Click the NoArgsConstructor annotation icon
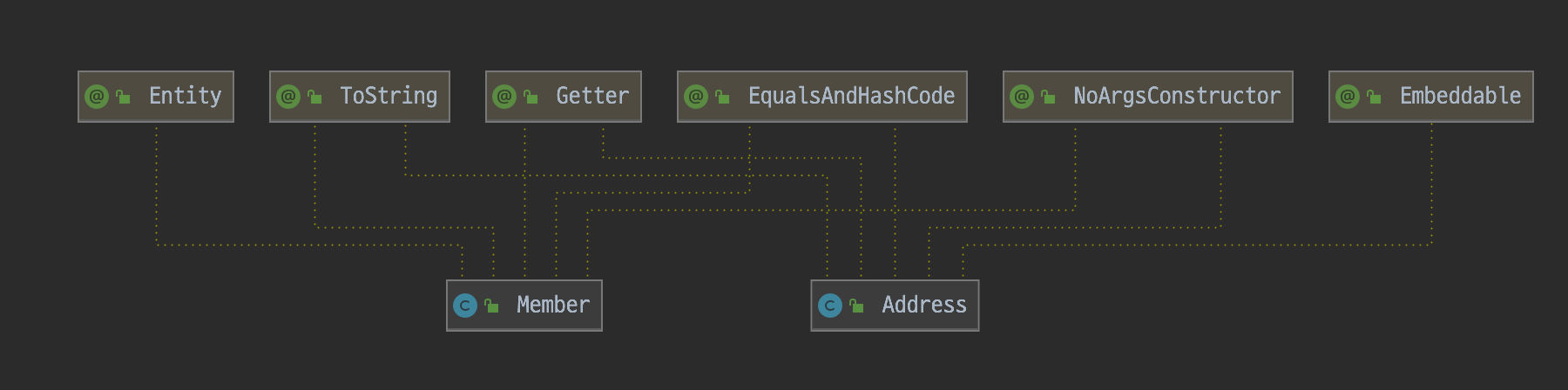 click(x=1022, y=97)
